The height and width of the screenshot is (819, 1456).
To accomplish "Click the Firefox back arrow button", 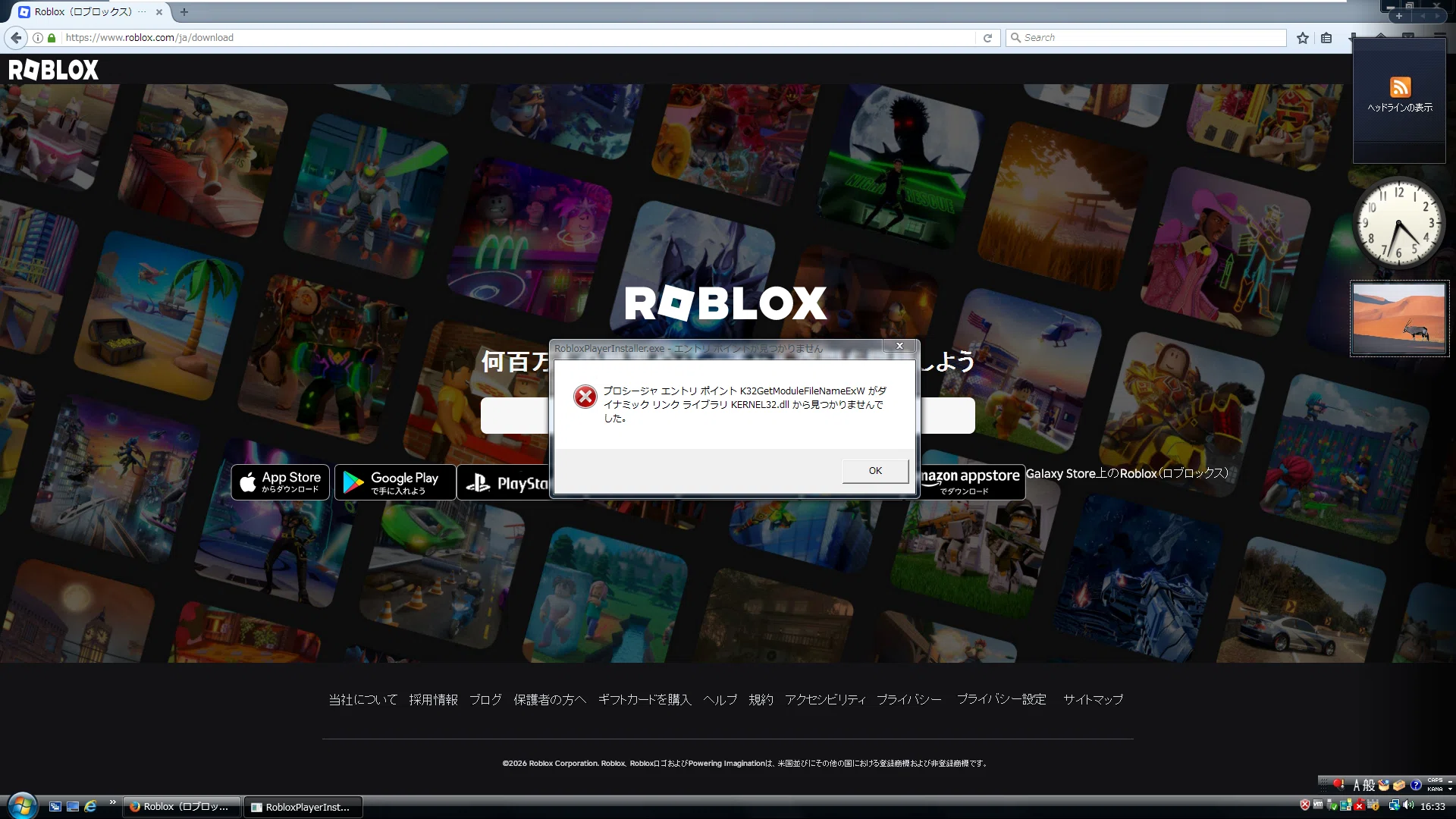I will 16,37.
